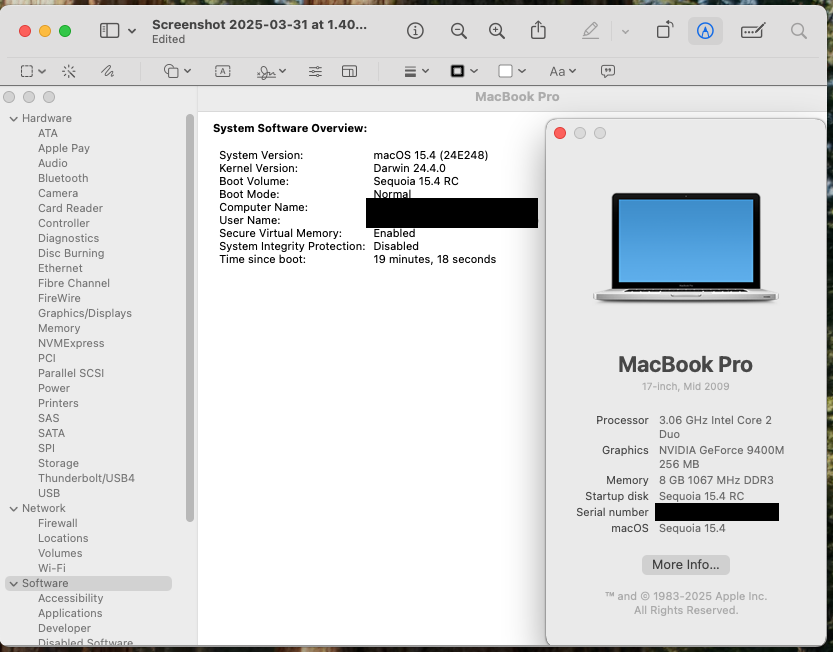Select Thunderbolt/USB4 entry
The width and height of the screenshot is (833, 652).
coord(86,478)
